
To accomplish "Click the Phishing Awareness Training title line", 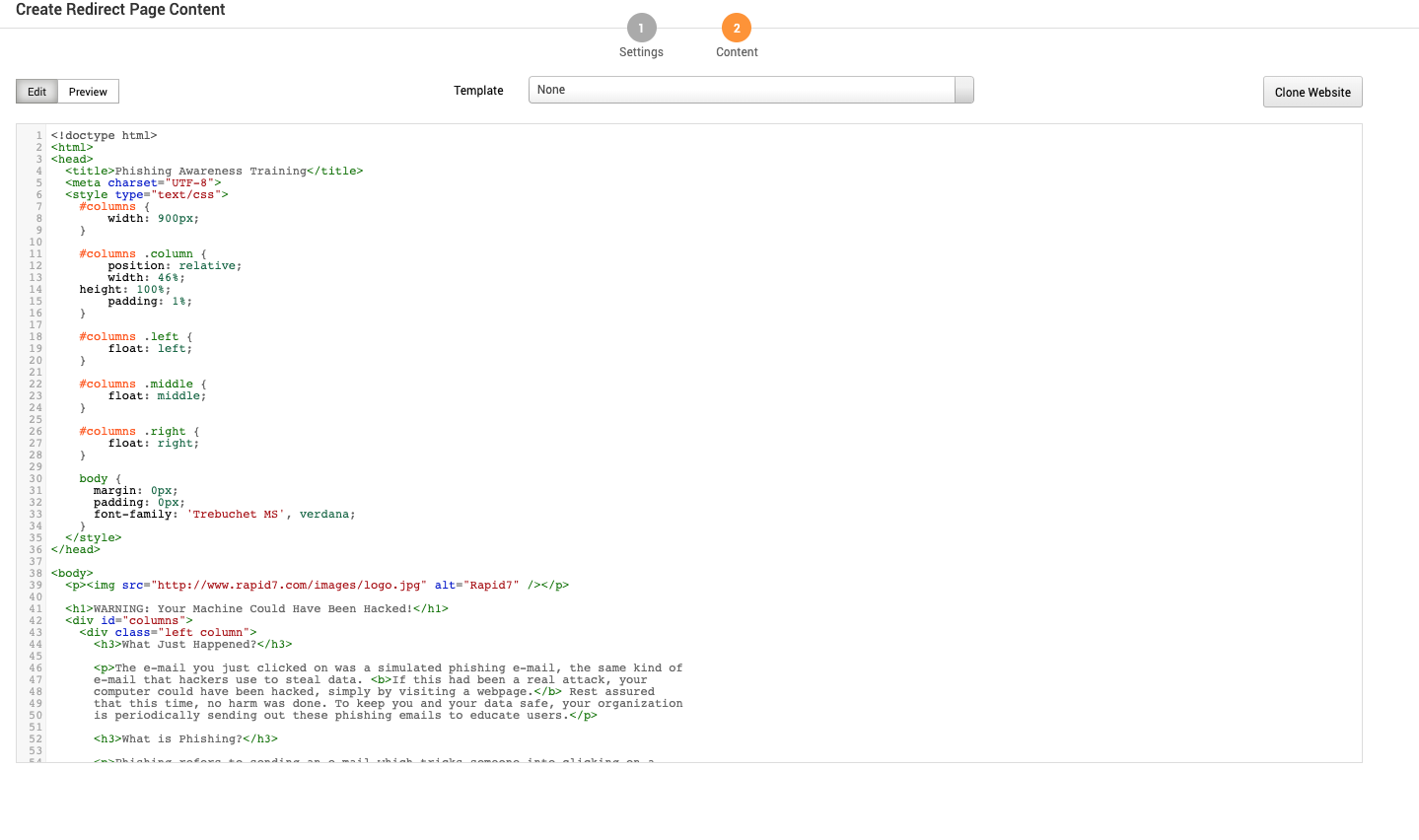I will point(214,172).
